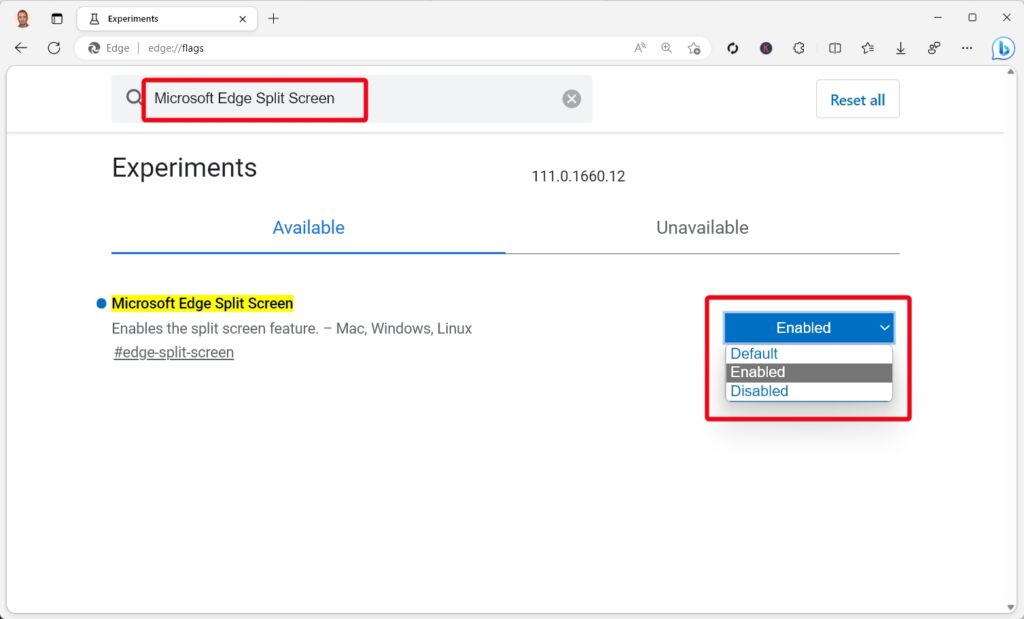This screenshot has width=1024, height=619.
Task: Open the Downloads toolbar icon
Action: click(901, 48)
